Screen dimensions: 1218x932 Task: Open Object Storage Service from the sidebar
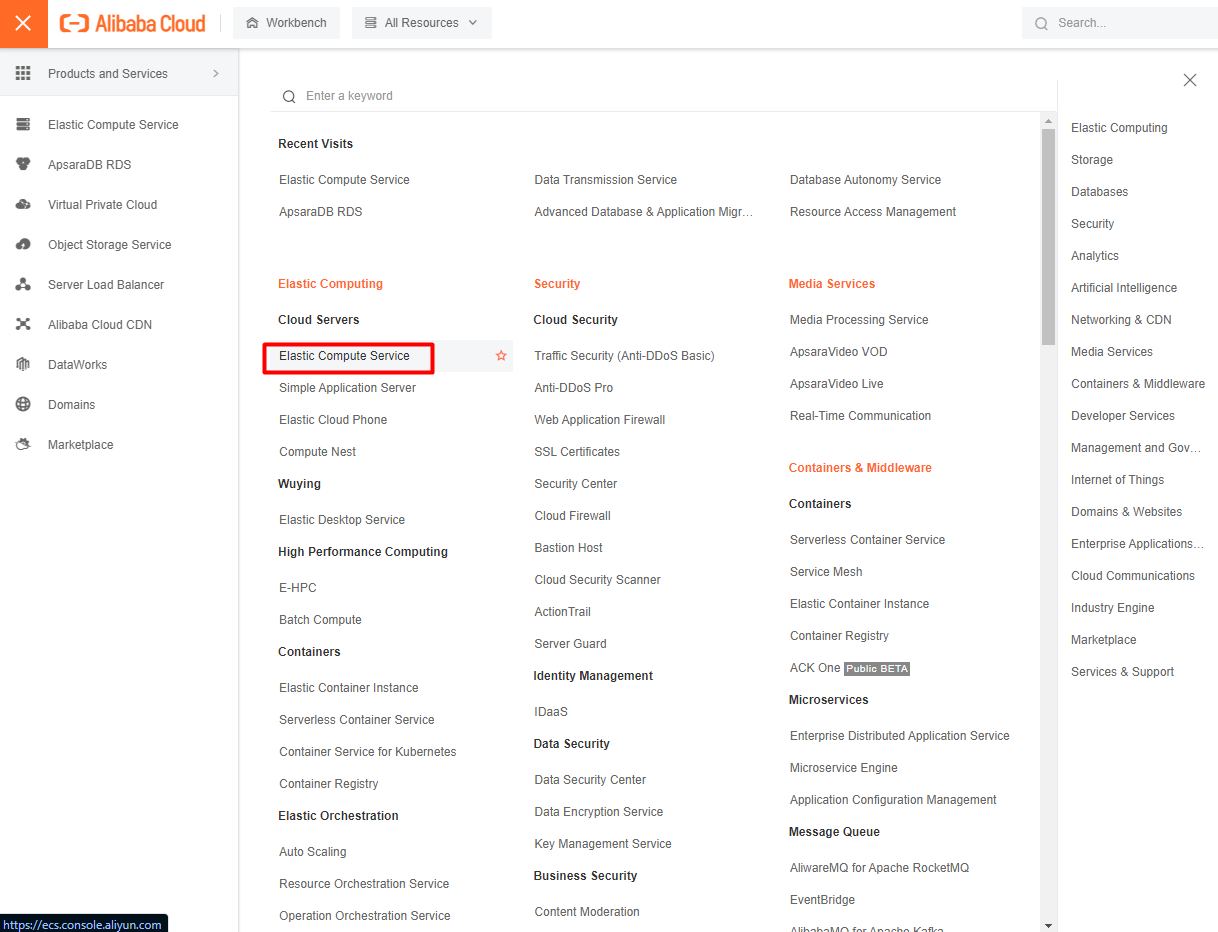click(22, 244)
